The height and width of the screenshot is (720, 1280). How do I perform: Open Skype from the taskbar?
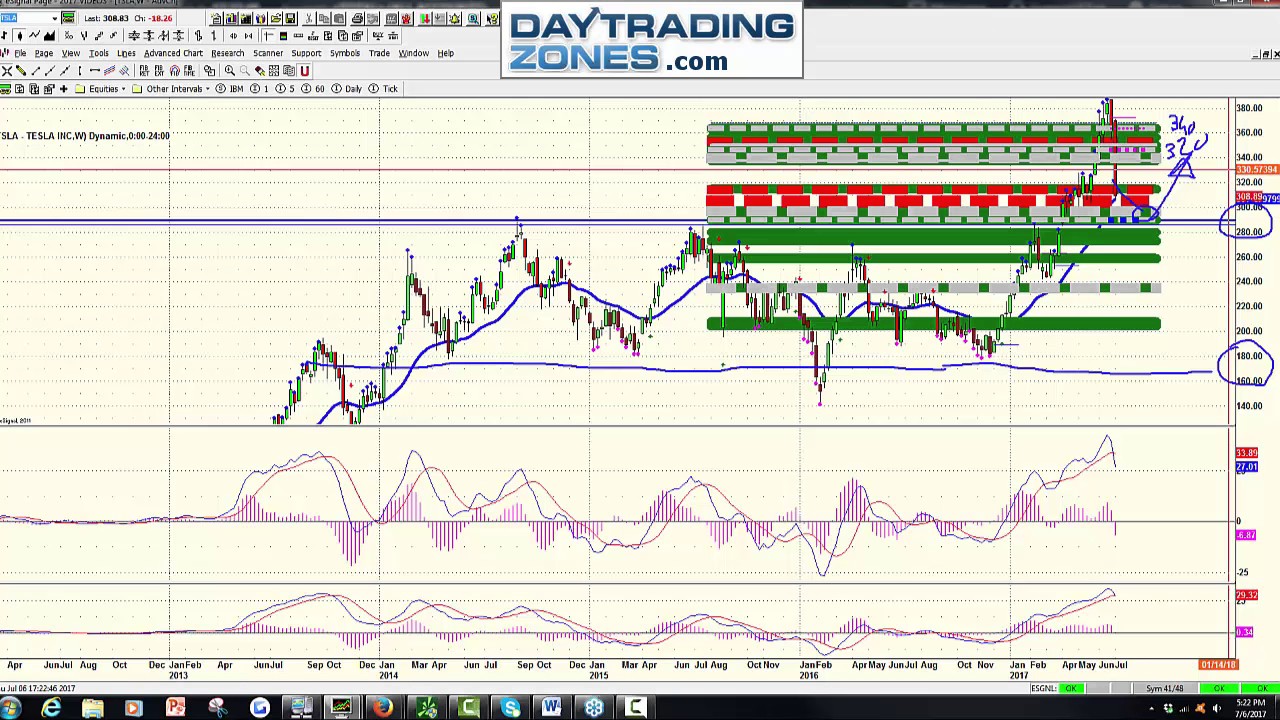click(511, 709)
